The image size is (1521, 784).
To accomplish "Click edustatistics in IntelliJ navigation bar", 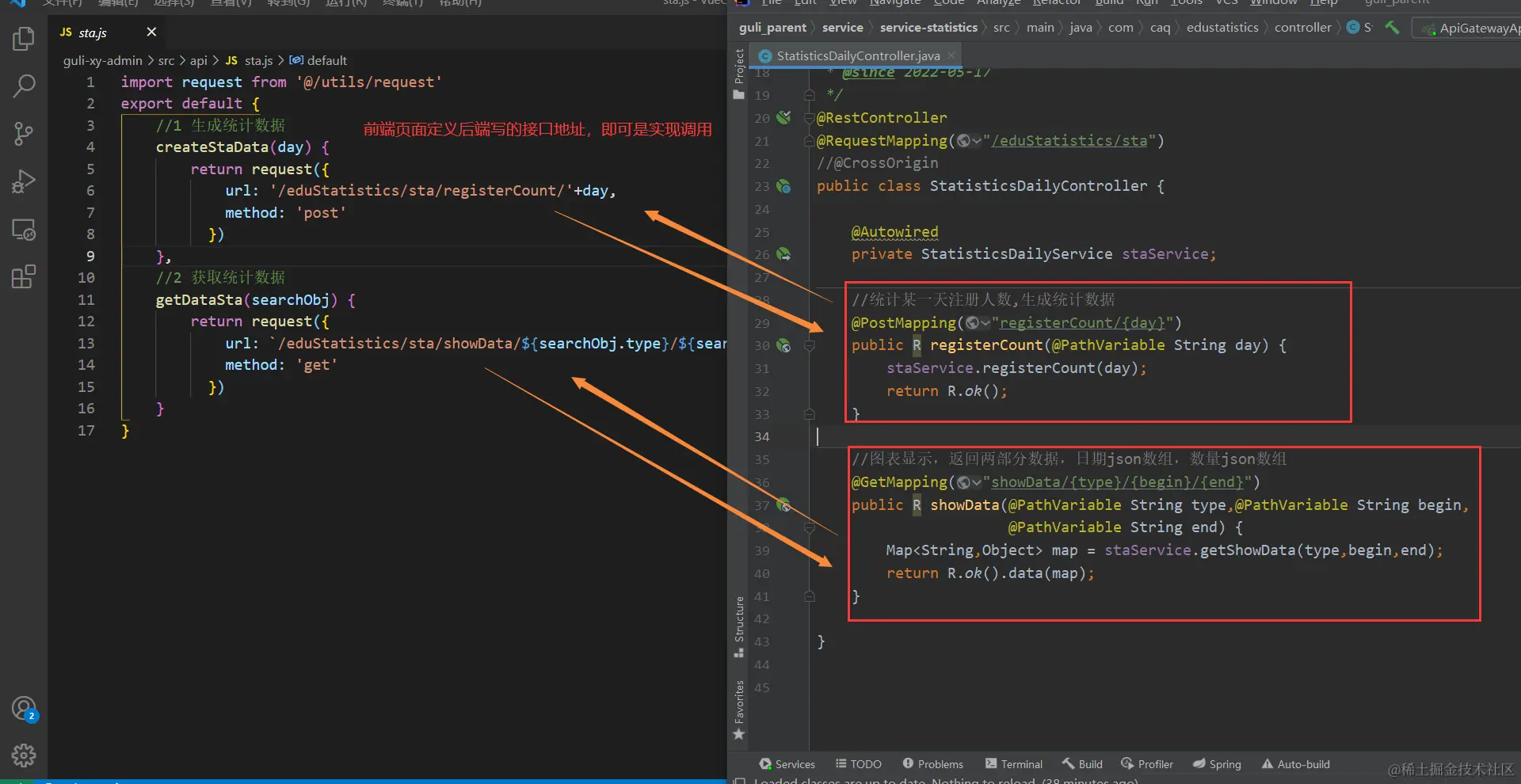I will 1222,28.
